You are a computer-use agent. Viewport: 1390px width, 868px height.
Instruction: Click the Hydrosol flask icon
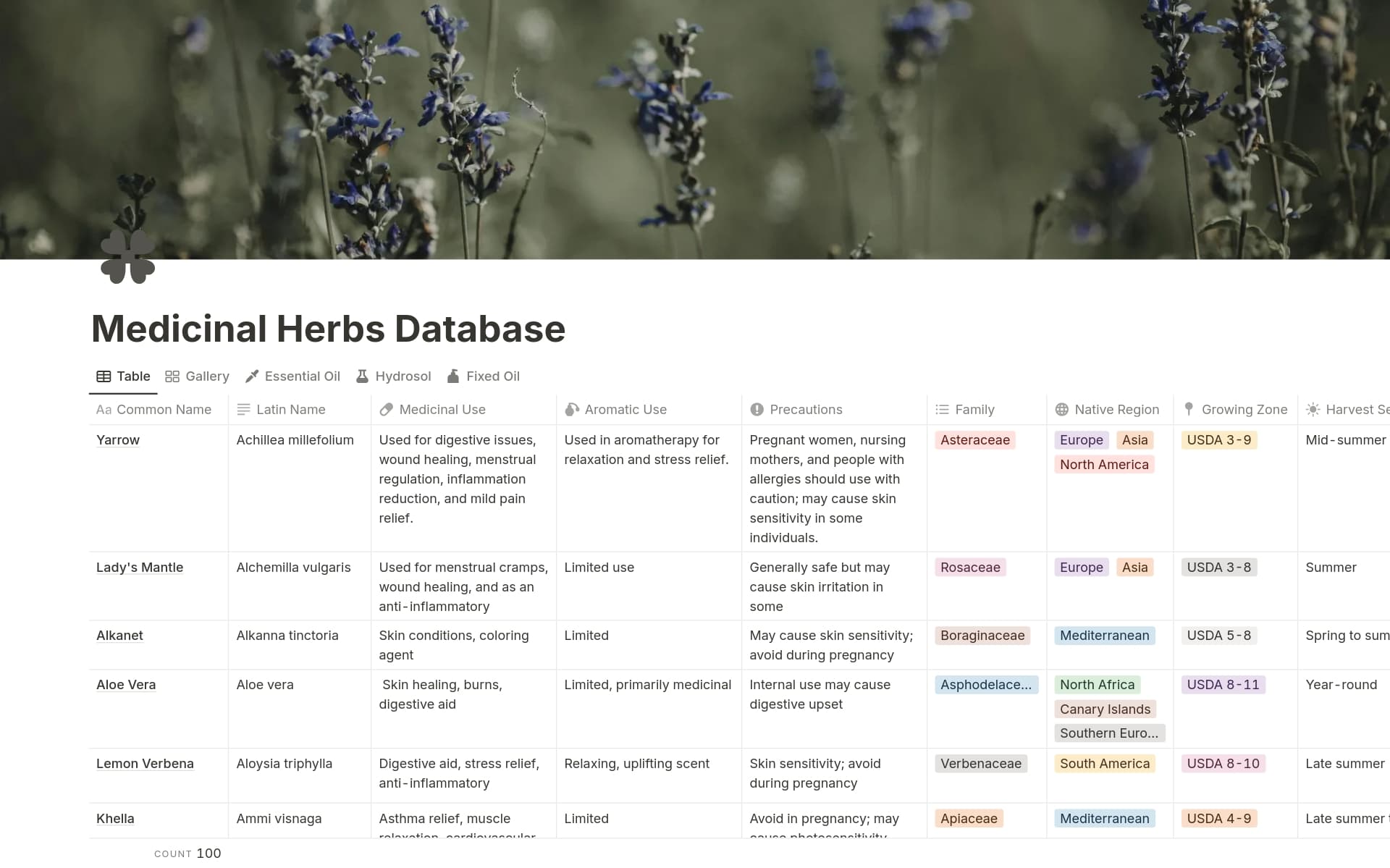pyautogui.click(x=362, y=376)
